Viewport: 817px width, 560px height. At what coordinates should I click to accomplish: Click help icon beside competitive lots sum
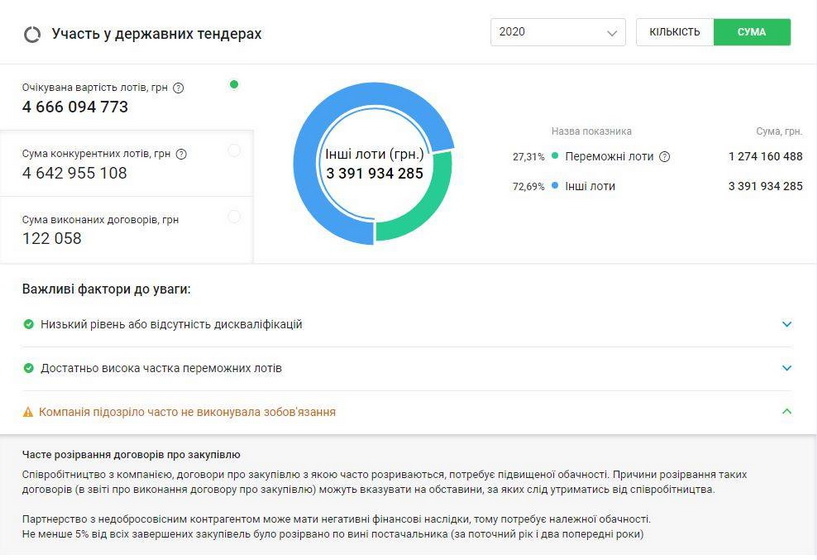[181, 154]
